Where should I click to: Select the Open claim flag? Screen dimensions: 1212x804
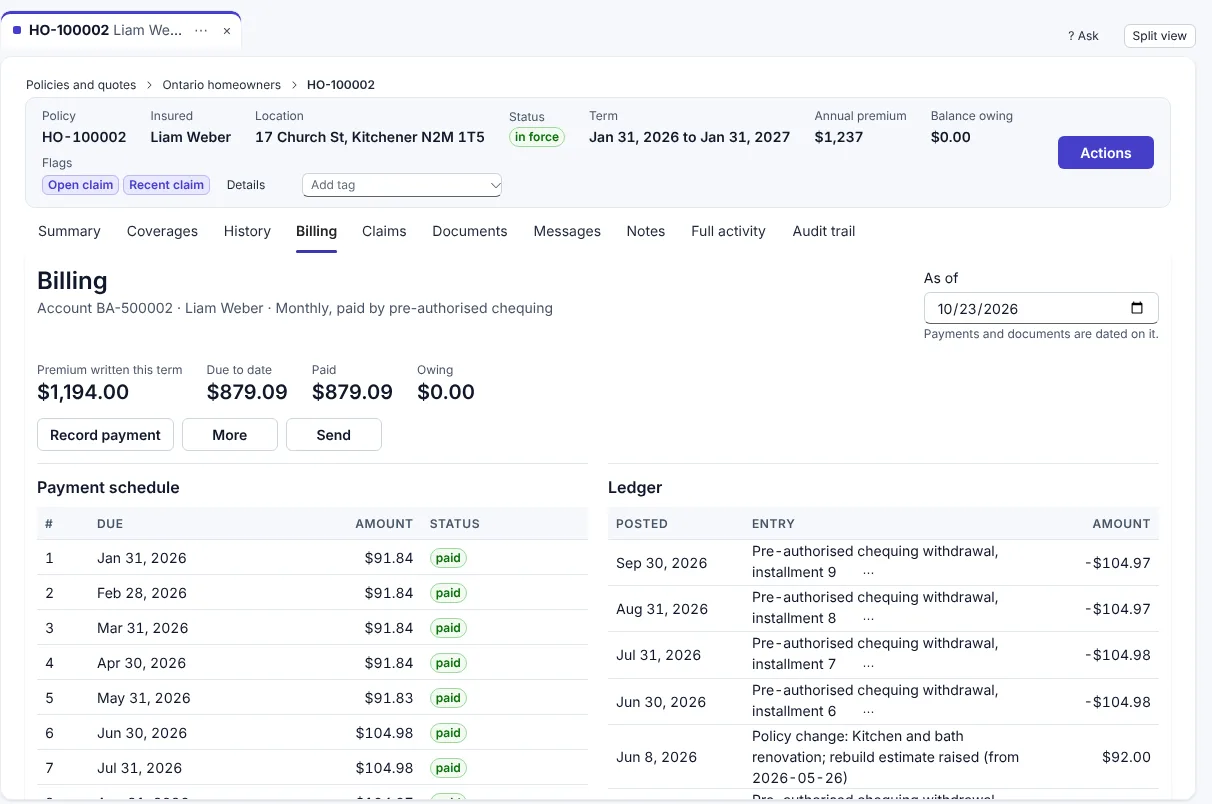coord(81,185)
